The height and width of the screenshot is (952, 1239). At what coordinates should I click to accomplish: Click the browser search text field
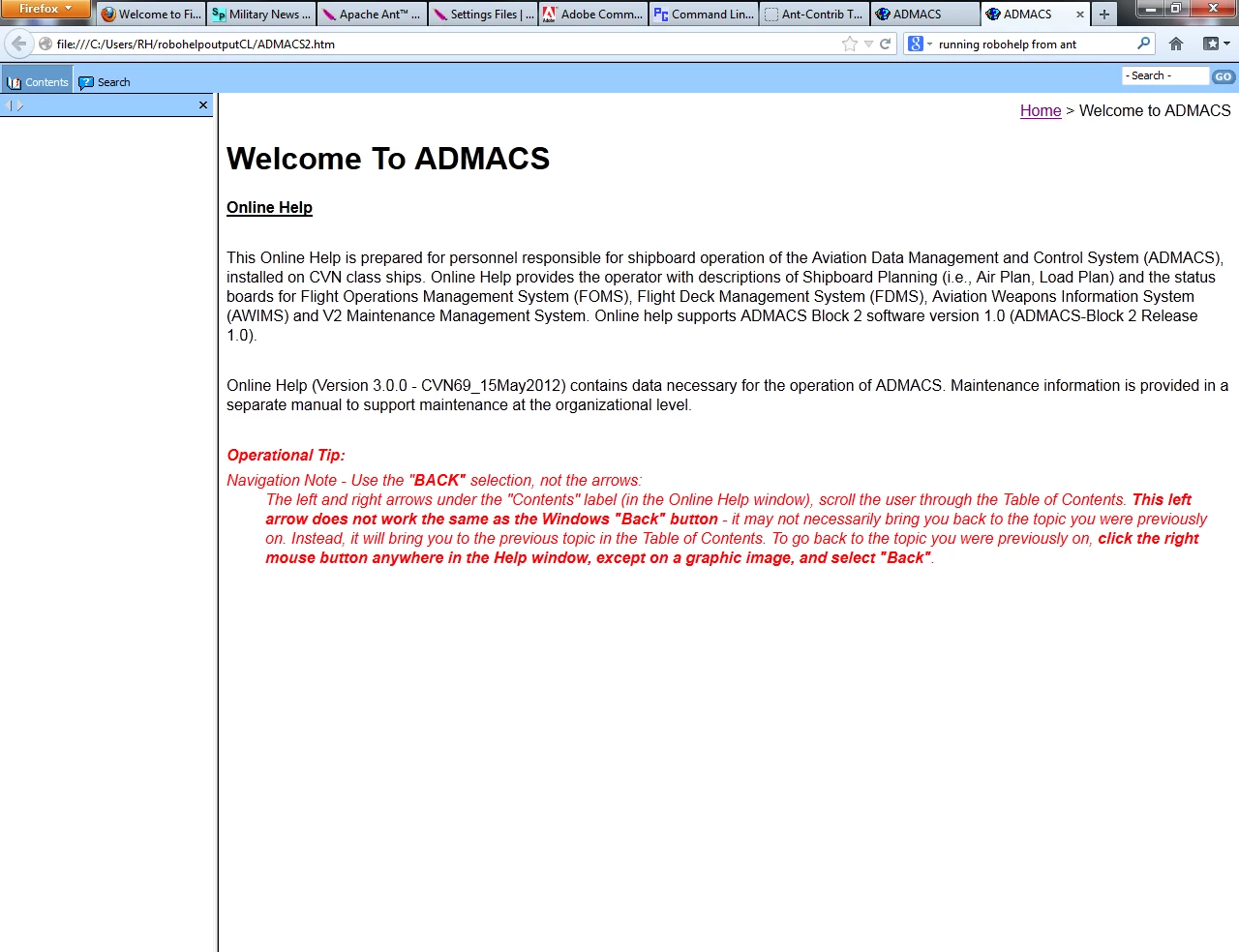click(x=1034, y=44)
